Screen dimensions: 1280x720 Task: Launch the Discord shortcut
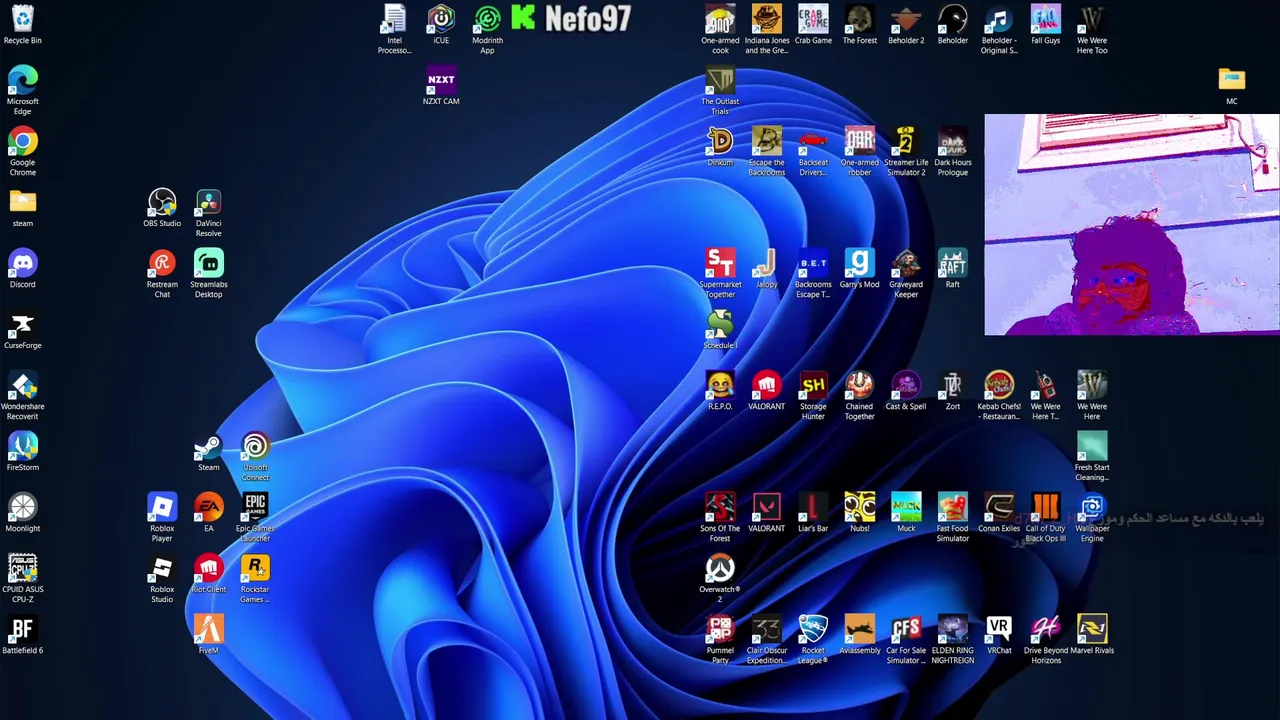click(x=22, y=269)
